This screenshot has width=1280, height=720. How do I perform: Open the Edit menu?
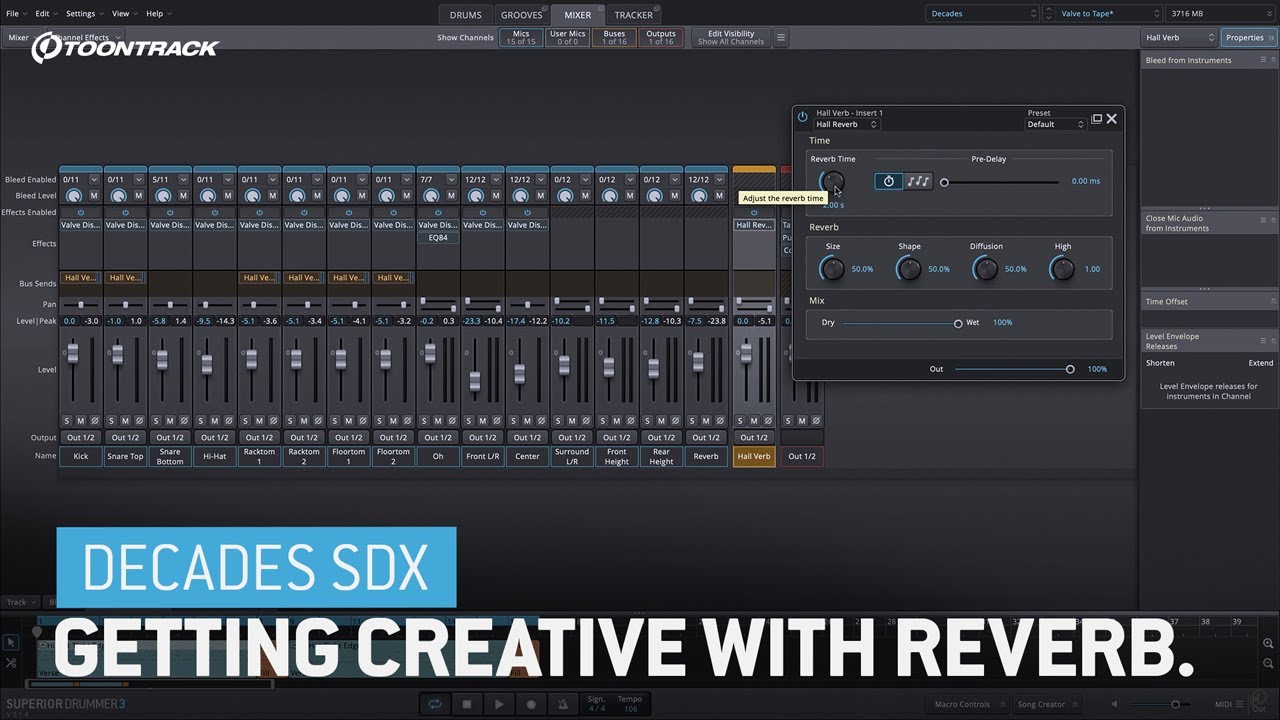pyautogui.click(x=45, y=14)
